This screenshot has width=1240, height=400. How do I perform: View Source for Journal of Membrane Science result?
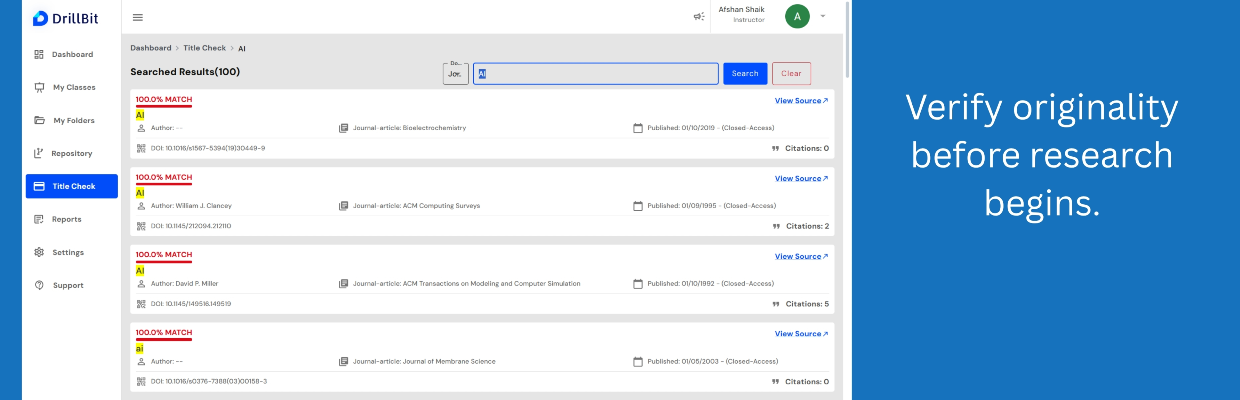tap(801, 334)
